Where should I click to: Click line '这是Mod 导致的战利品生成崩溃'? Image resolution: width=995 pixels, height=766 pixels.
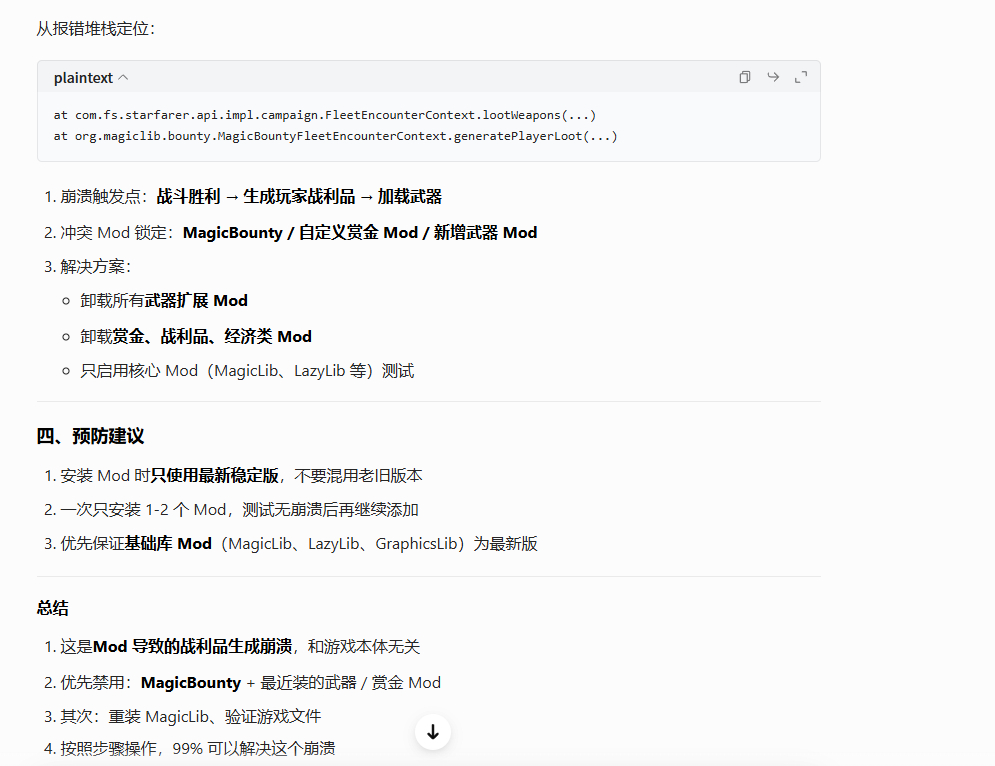coord(232,647)
